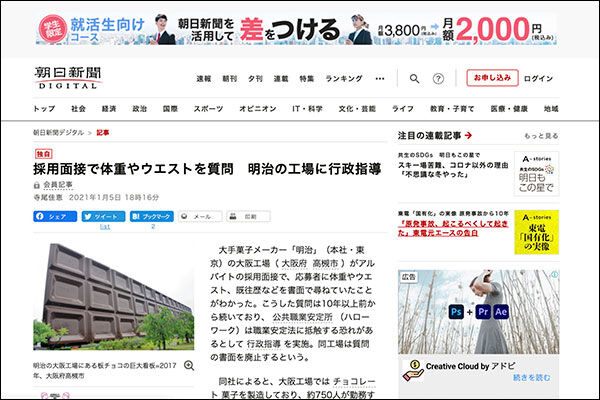Click 続きを読む in the Adobe ad
This screenshot has height=400, width=600.
(532, 378)
